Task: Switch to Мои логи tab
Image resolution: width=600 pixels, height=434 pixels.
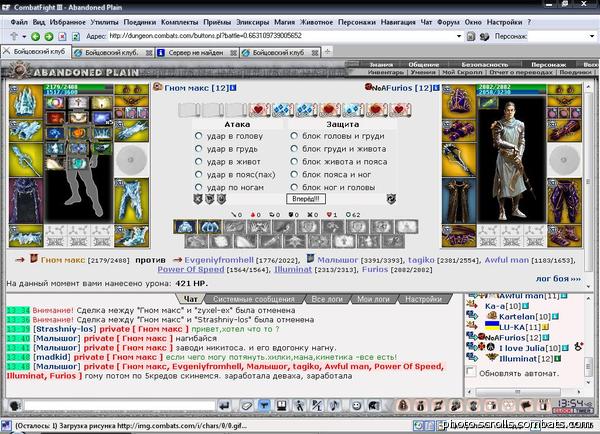Action: point(373,299)
